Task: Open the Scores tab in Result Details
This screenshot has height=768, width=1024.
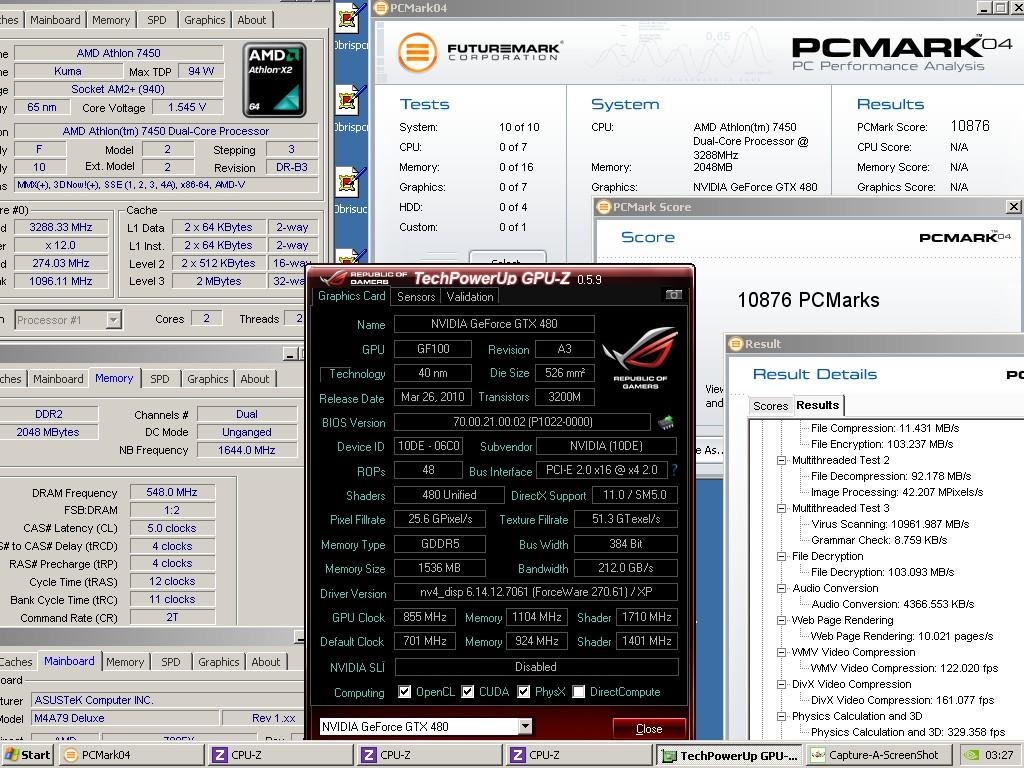Action: (771, 406)
